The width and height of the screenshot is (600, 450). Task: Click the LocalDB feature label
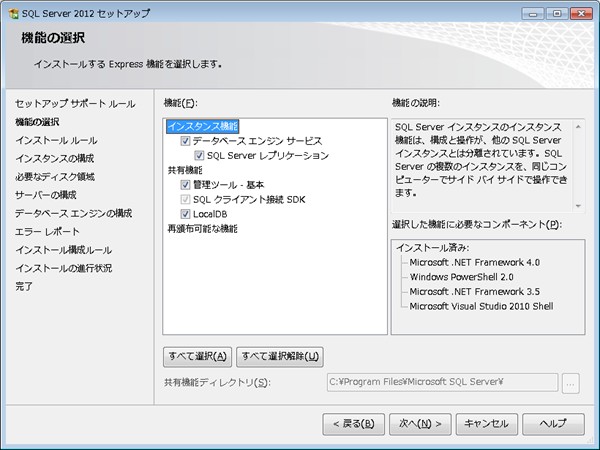(210, 214)
